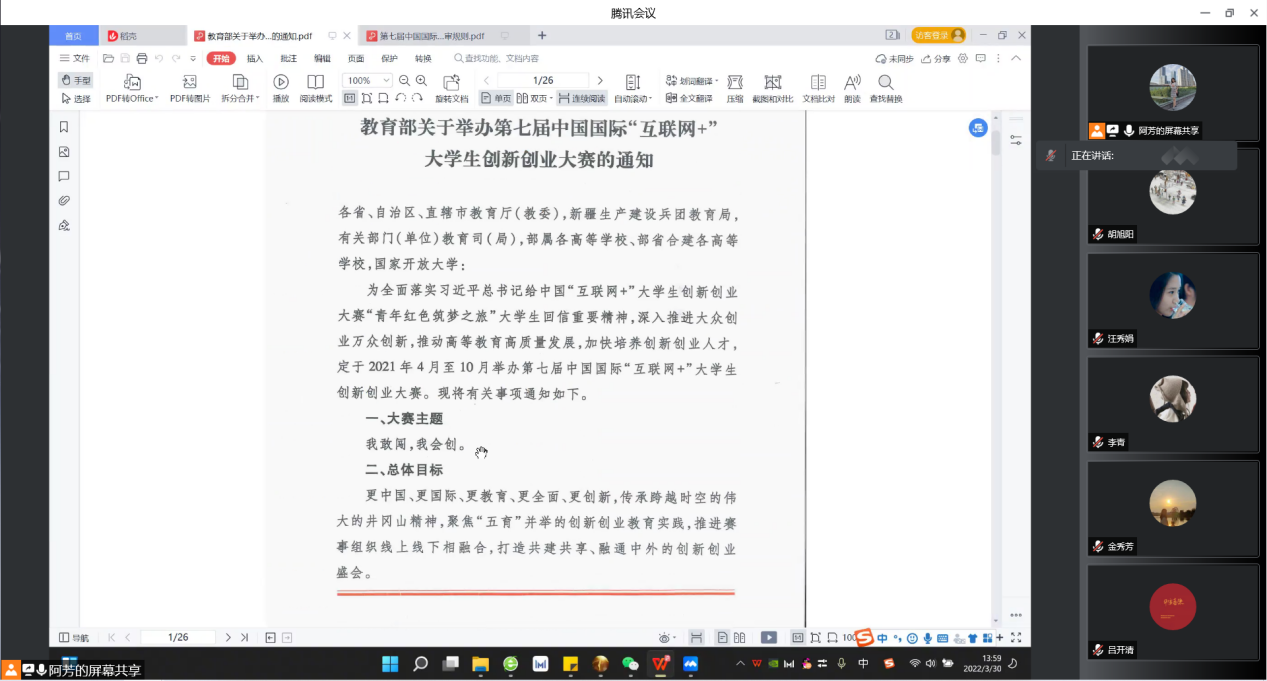
Task: Open the thumbnail panel in left sidebar
Action: pos(64,152)
